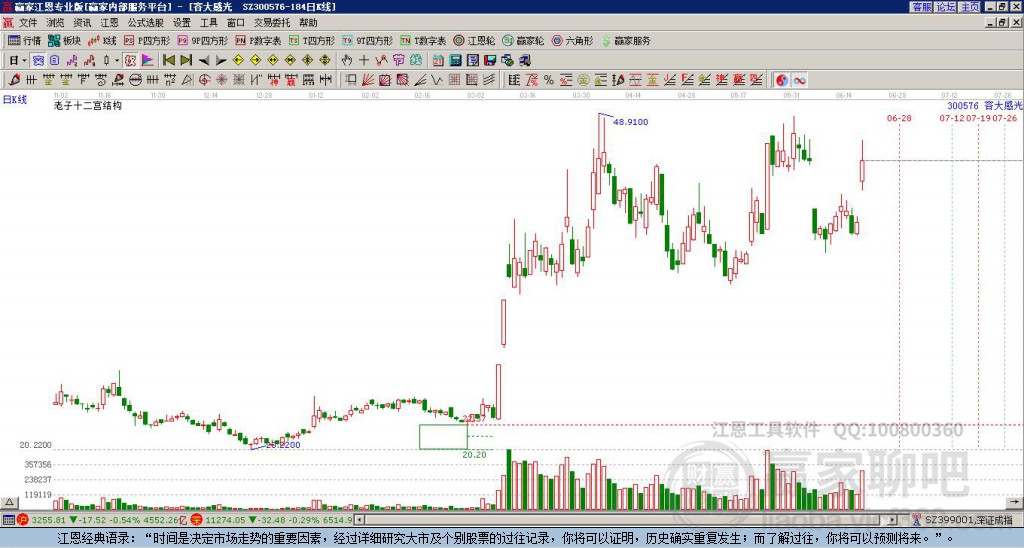
Task: Open the 行情 quotes view
Action: click(25, 40)
